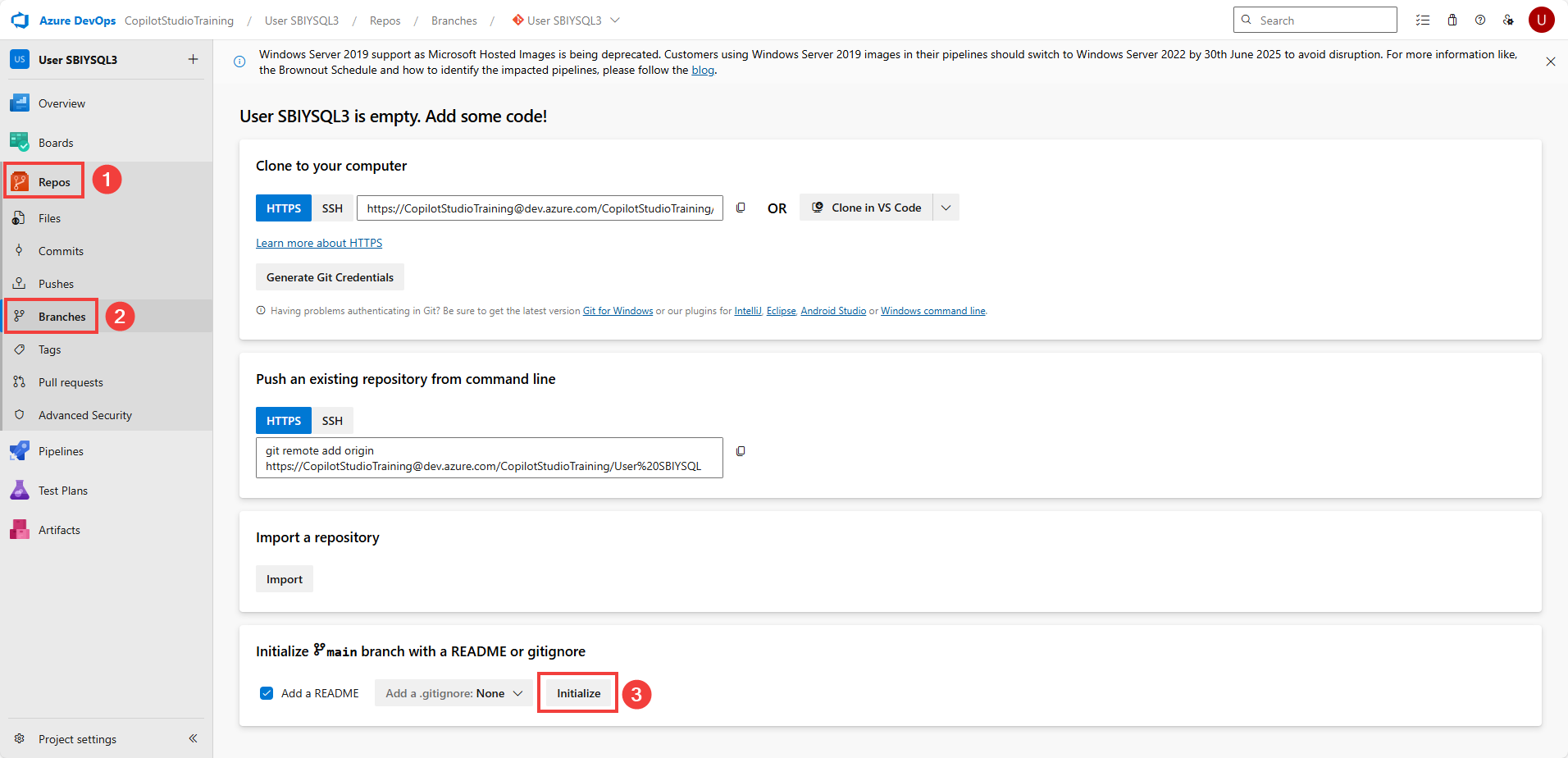Open the Pipelines section in sidebar
This screenshot has height=758, width=1568.
[x=61, y=451]
